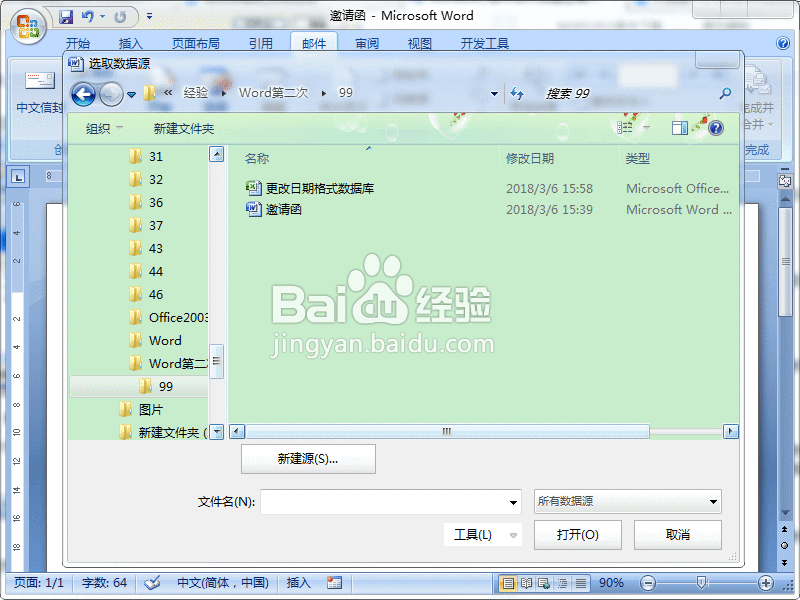Switch to the 页面布局 ribbon tab
The height and width of the screenshot is (600, 800).
pyautogui.click(x=195, y=44)
